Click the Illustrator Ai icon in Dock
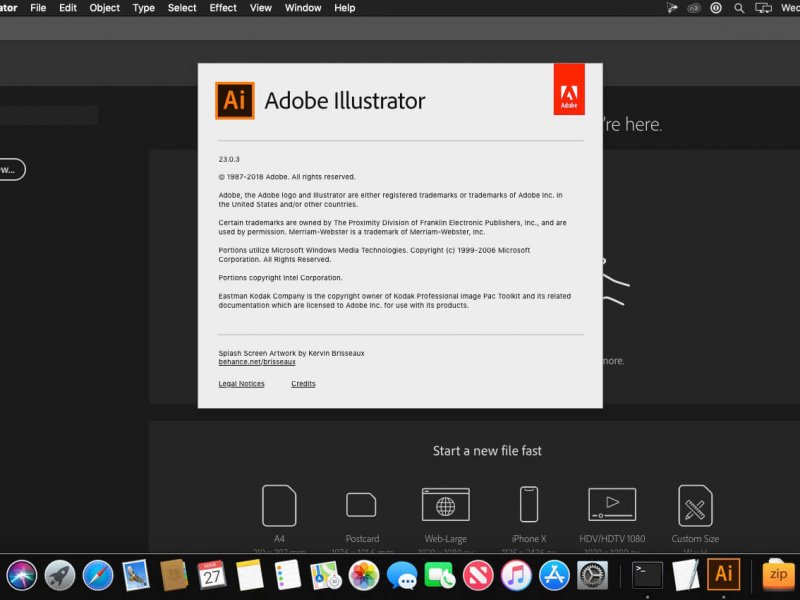The width and height of the screenshot is (800, 600). pyautogui.click(x=723, y=574)
